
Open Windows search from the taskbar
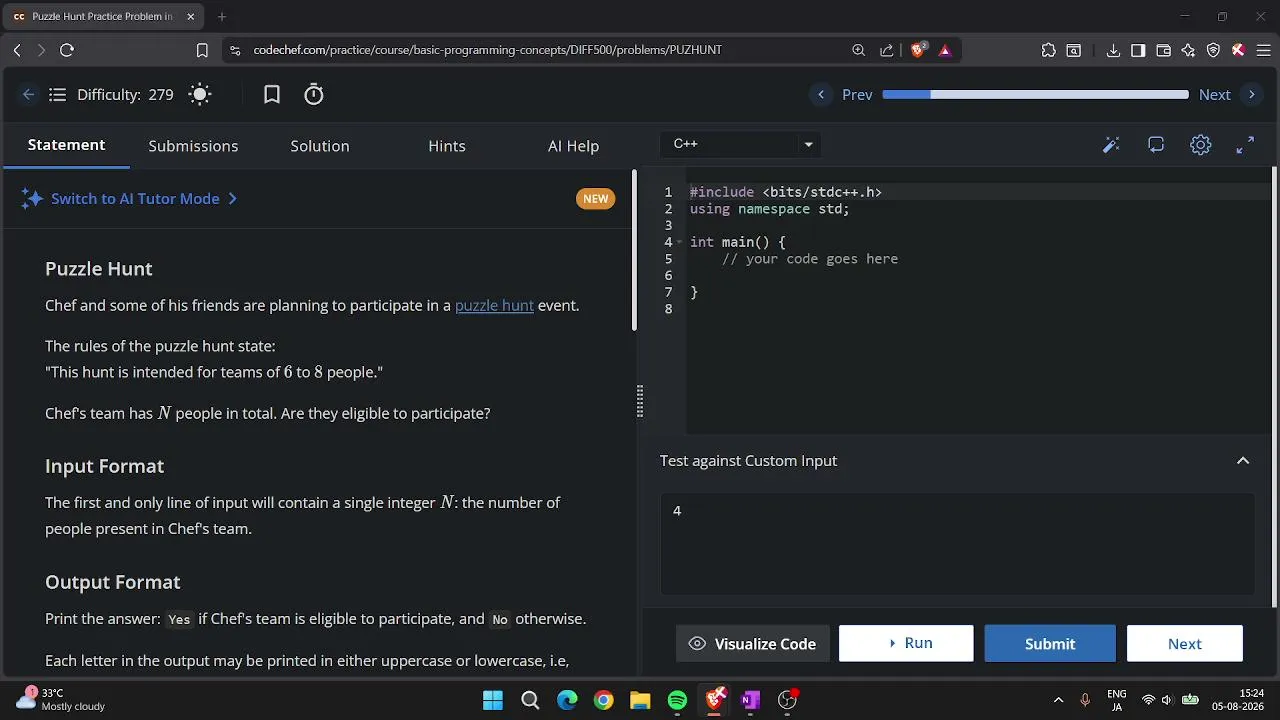pyautogui.click(x=530, y=701)
